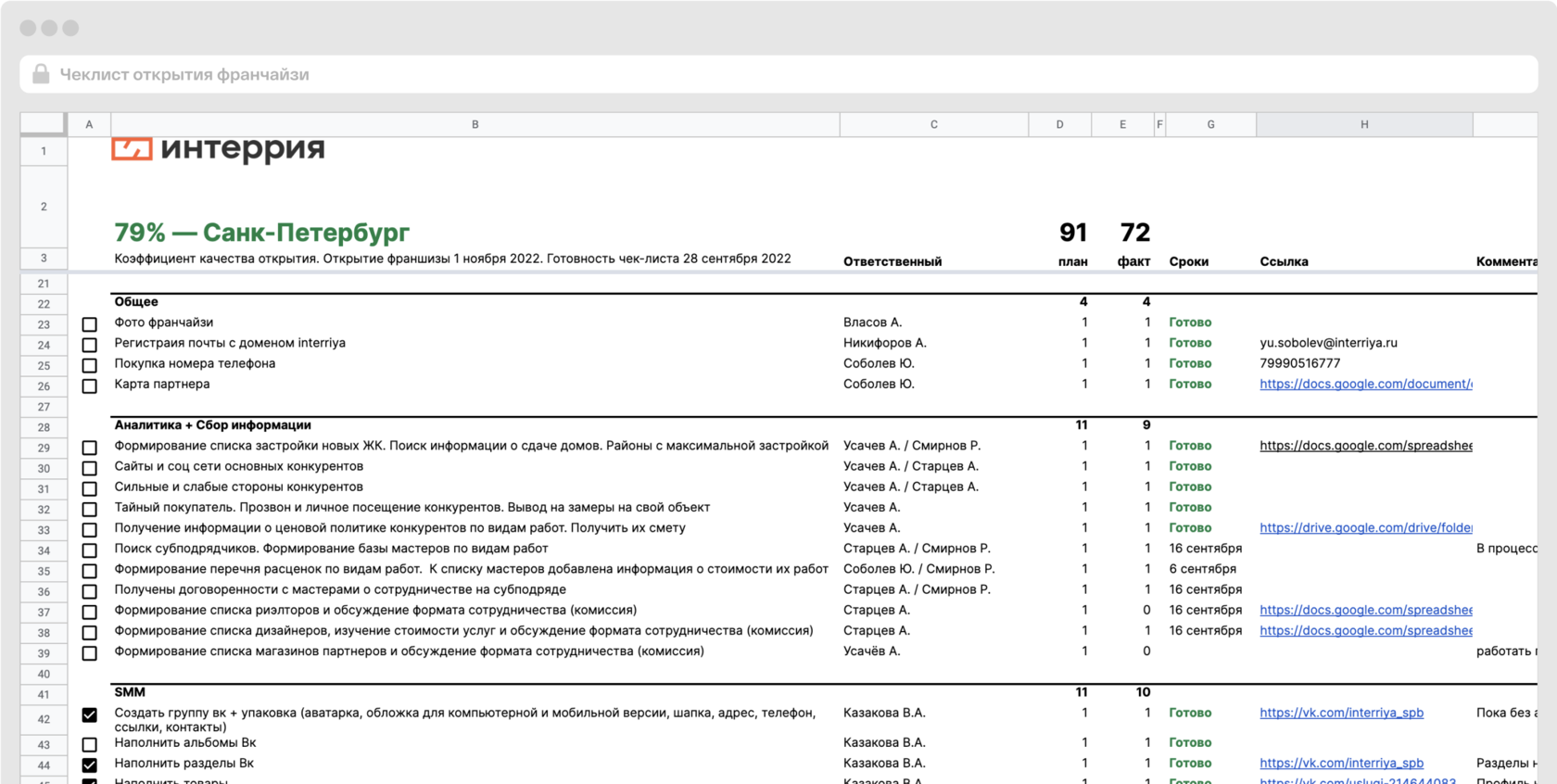Select column D header

tap(1060, 124)
